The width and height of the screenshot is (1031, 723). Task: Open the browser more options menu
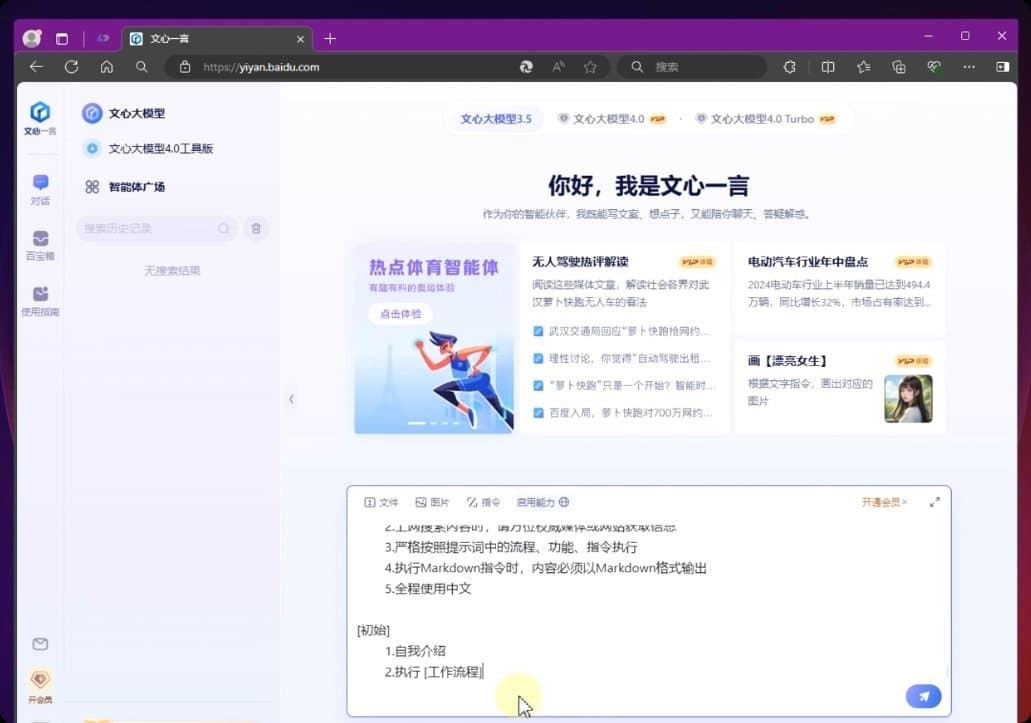pos(968,66)
